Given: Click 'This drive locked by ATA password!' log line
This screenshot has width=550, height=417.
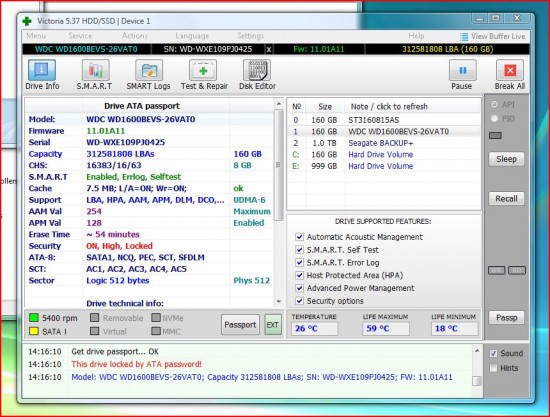Looking at the screenshot, I should (136, 364).
